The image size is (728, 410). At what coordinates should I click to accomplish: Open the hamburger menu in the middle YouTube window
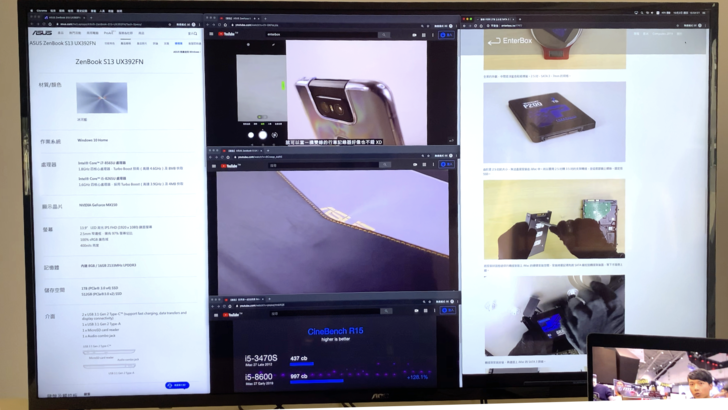click(x=214, y=166)
